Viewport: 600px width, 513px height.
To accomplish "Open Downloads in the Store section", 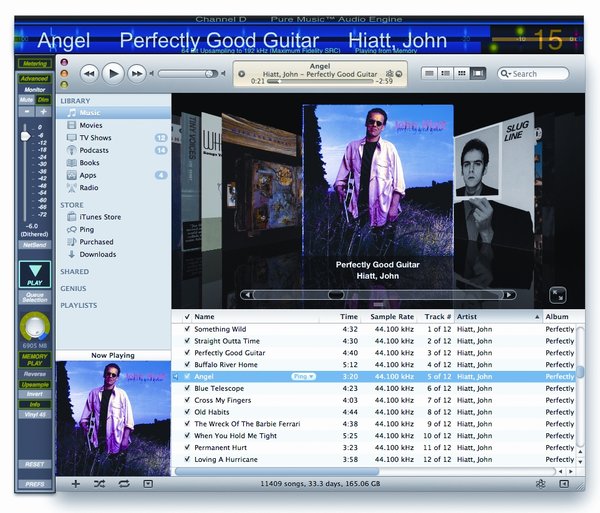I will point(113,254).
